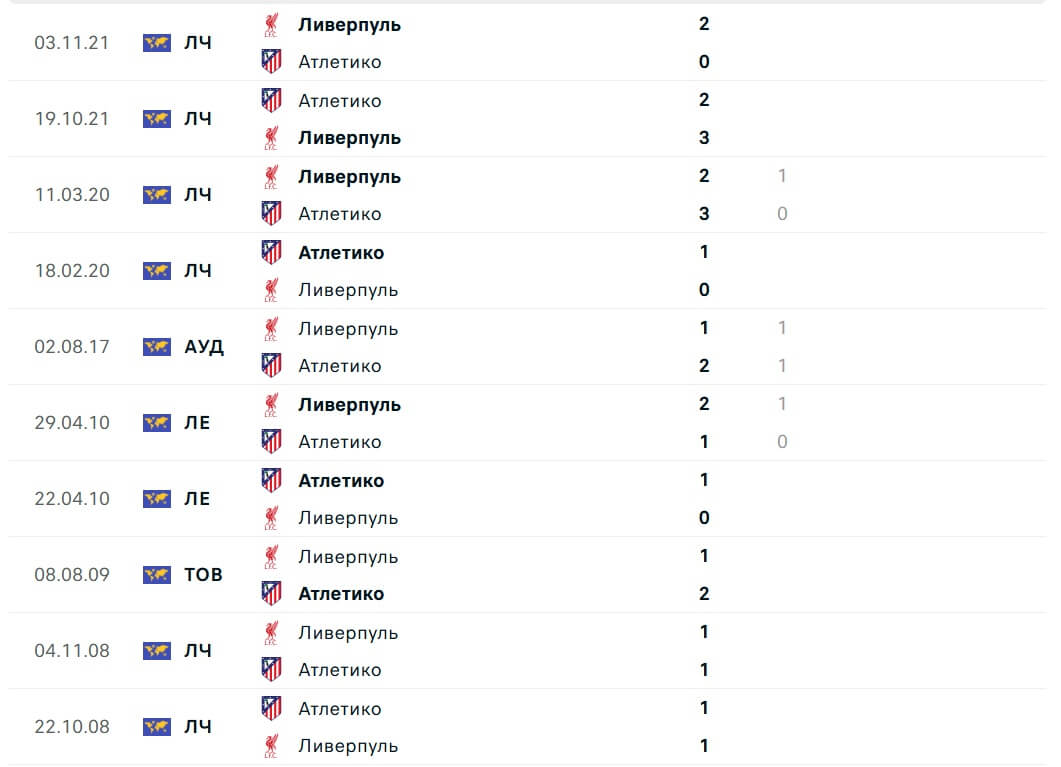This screenshot has width=1061, height=767.
Task: Click Liverpool crest in 29.04.10 match
Action: (x=271, y=405)
